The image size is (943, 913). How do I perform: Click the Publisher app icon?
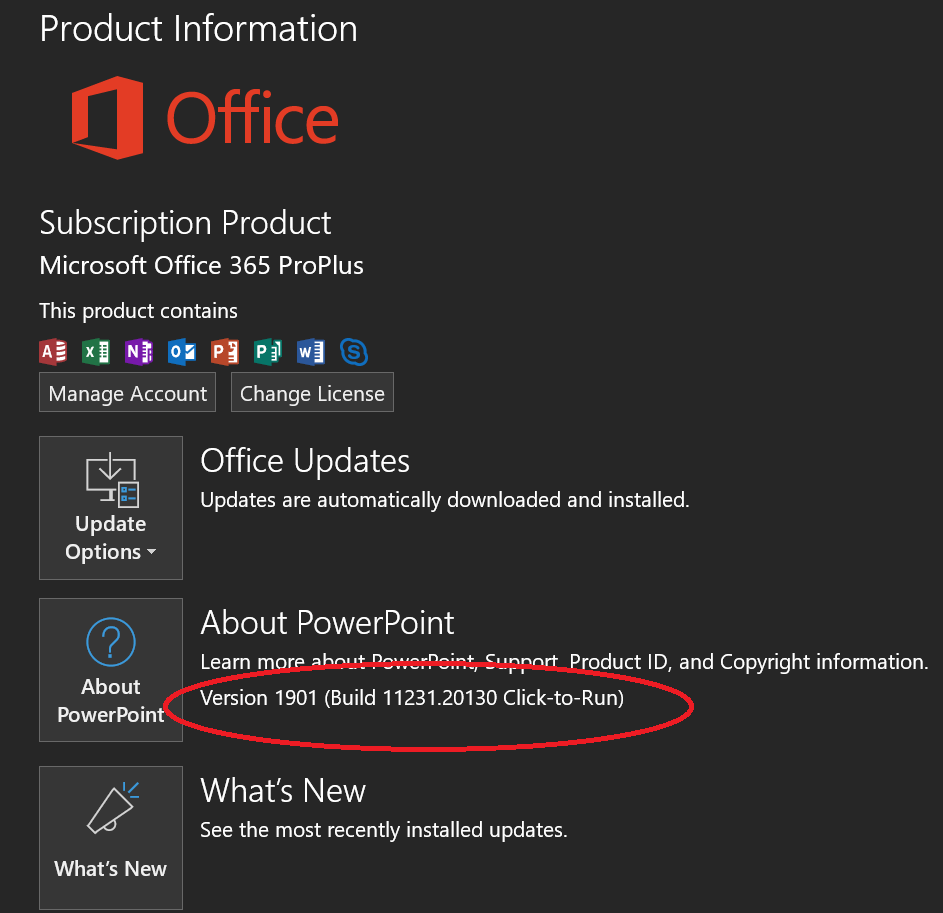268,352
